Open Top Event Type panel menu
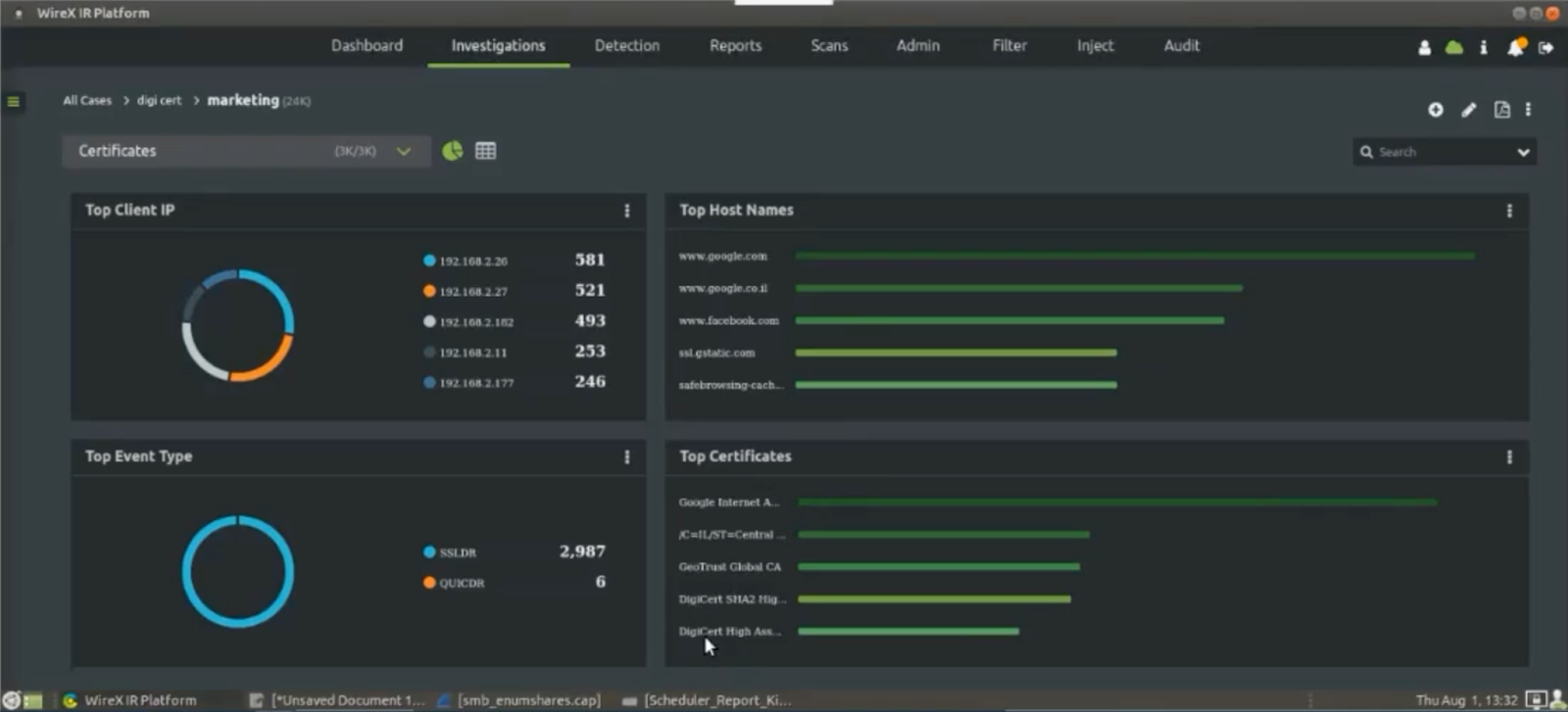 click(x=627, y=457)
